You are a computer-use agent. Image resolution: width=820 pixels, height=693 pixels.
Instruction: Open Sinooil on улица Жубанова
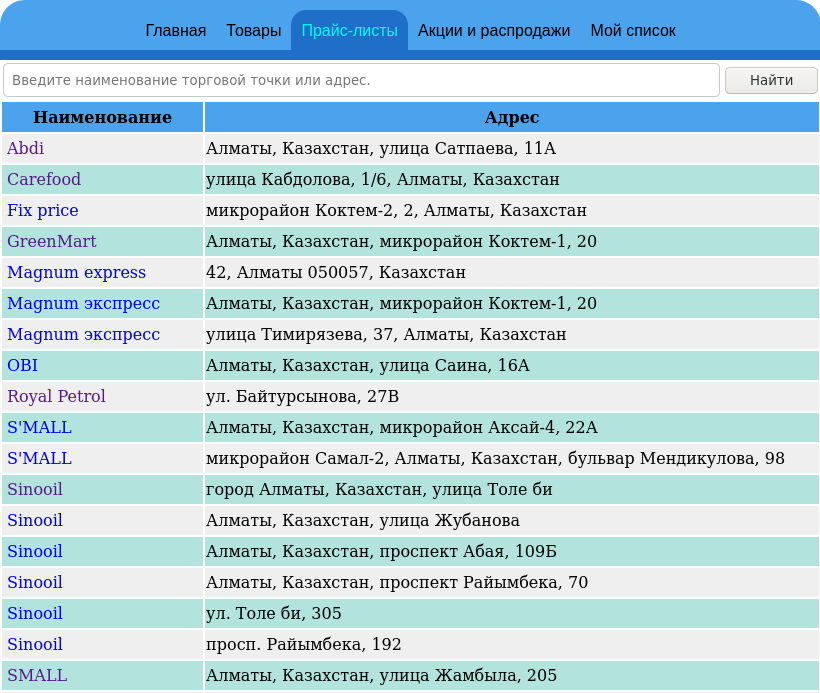(x=35, y=521)
